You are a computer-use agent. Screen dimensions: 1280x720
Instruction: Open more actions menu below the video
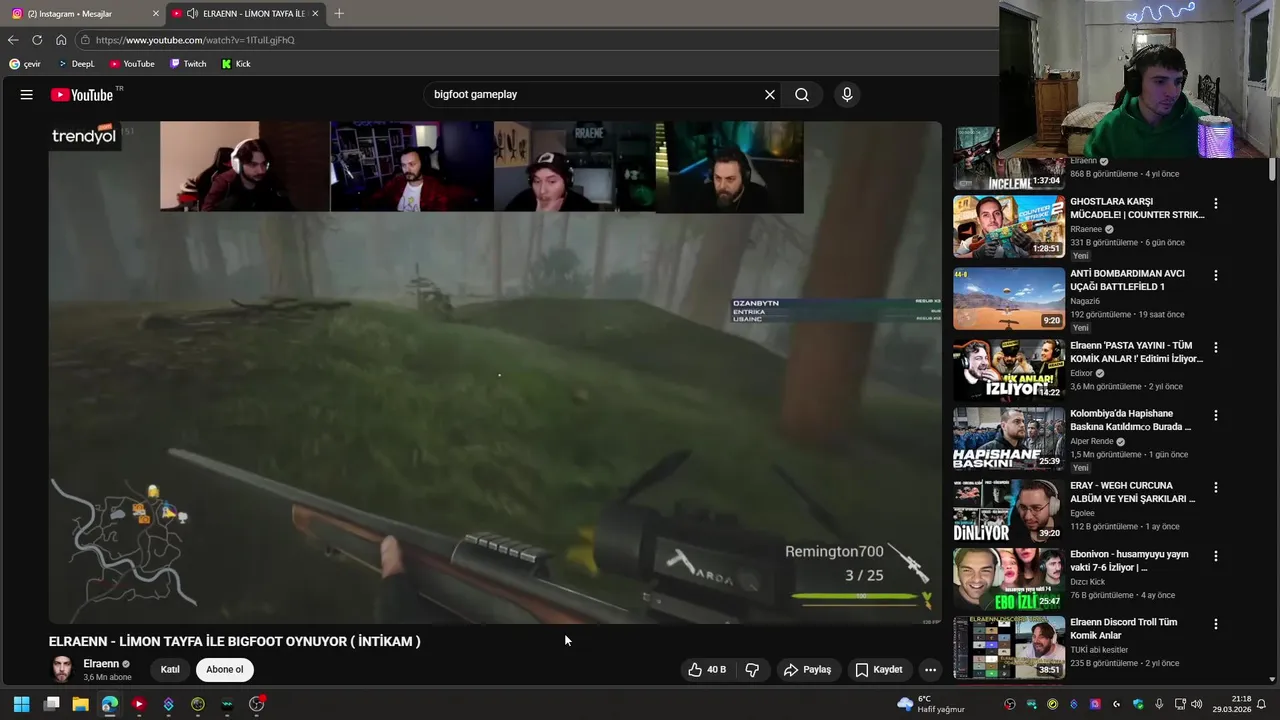(930, 670)
